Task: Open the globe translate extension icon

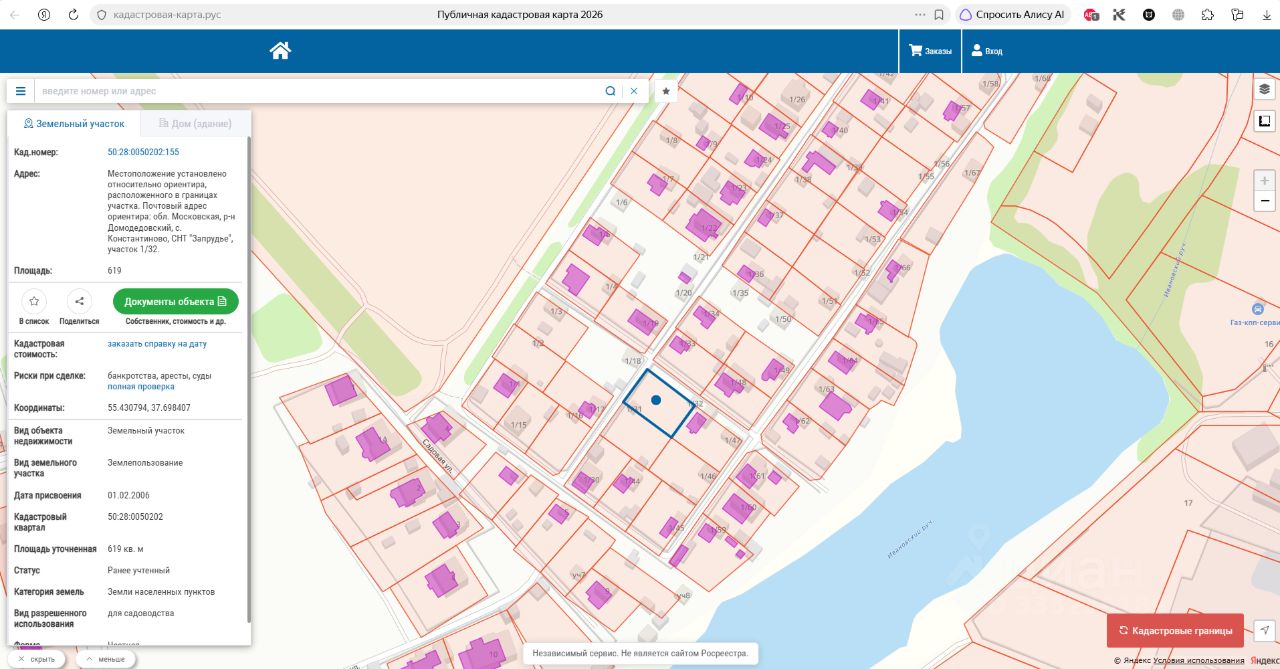Action: point(1179,15)
